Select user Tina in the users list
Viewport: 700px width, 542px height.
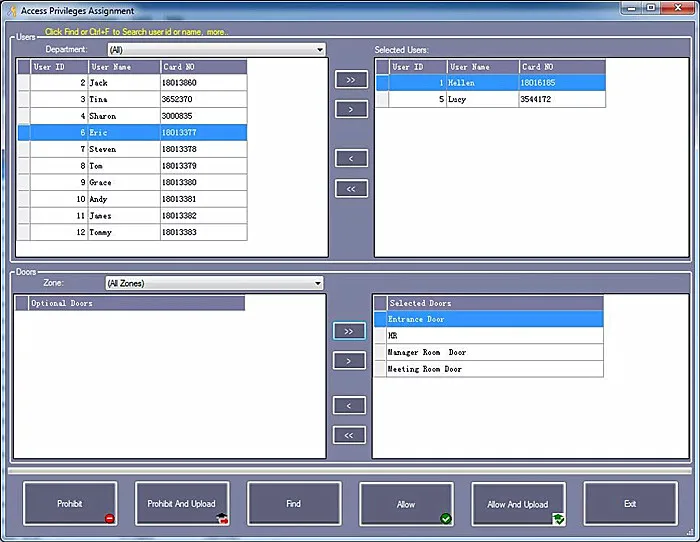click(133, 99)
